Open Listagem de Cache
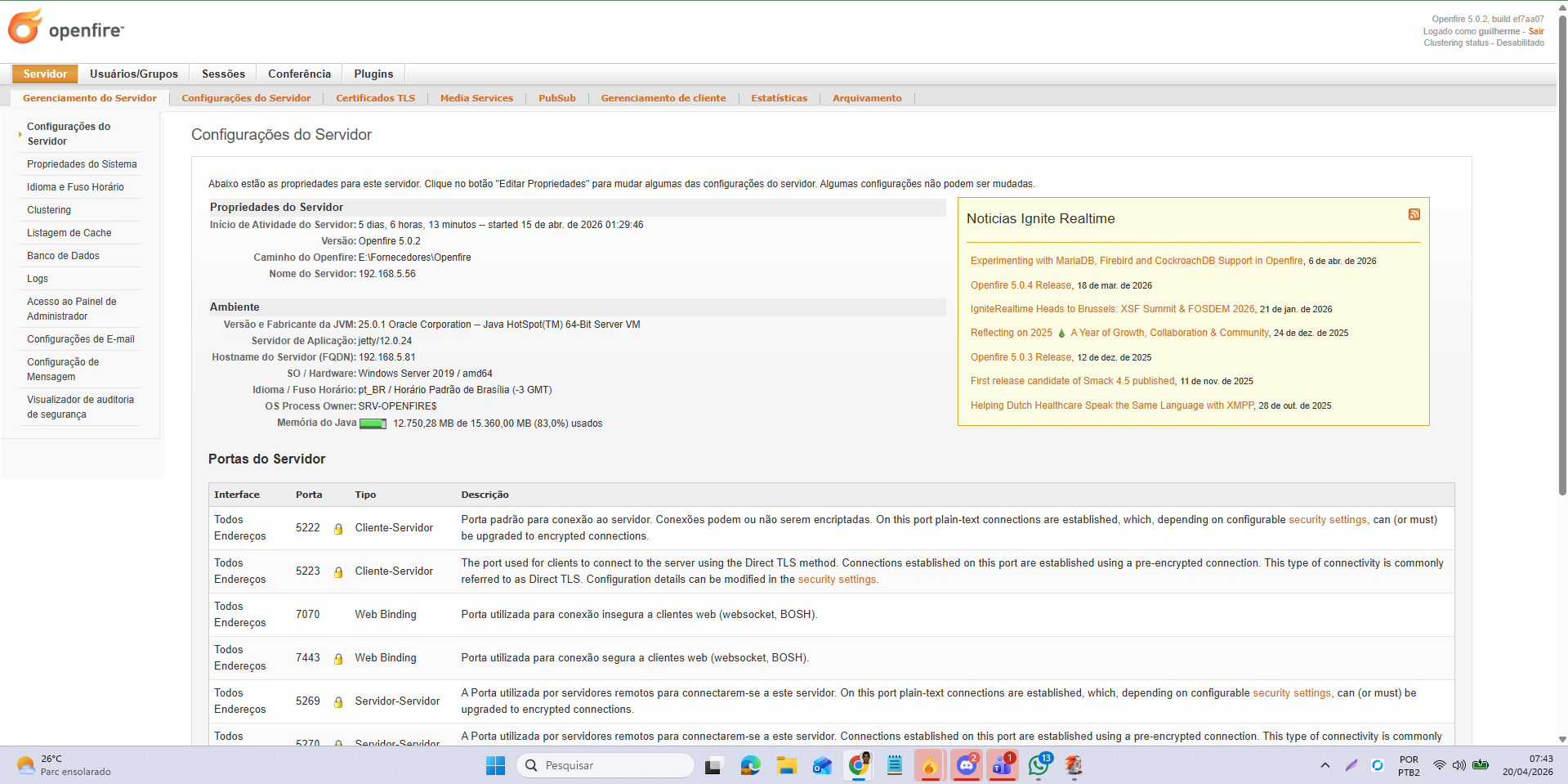The height and width of the screenshot is (784, 1568). pos(69,233)
